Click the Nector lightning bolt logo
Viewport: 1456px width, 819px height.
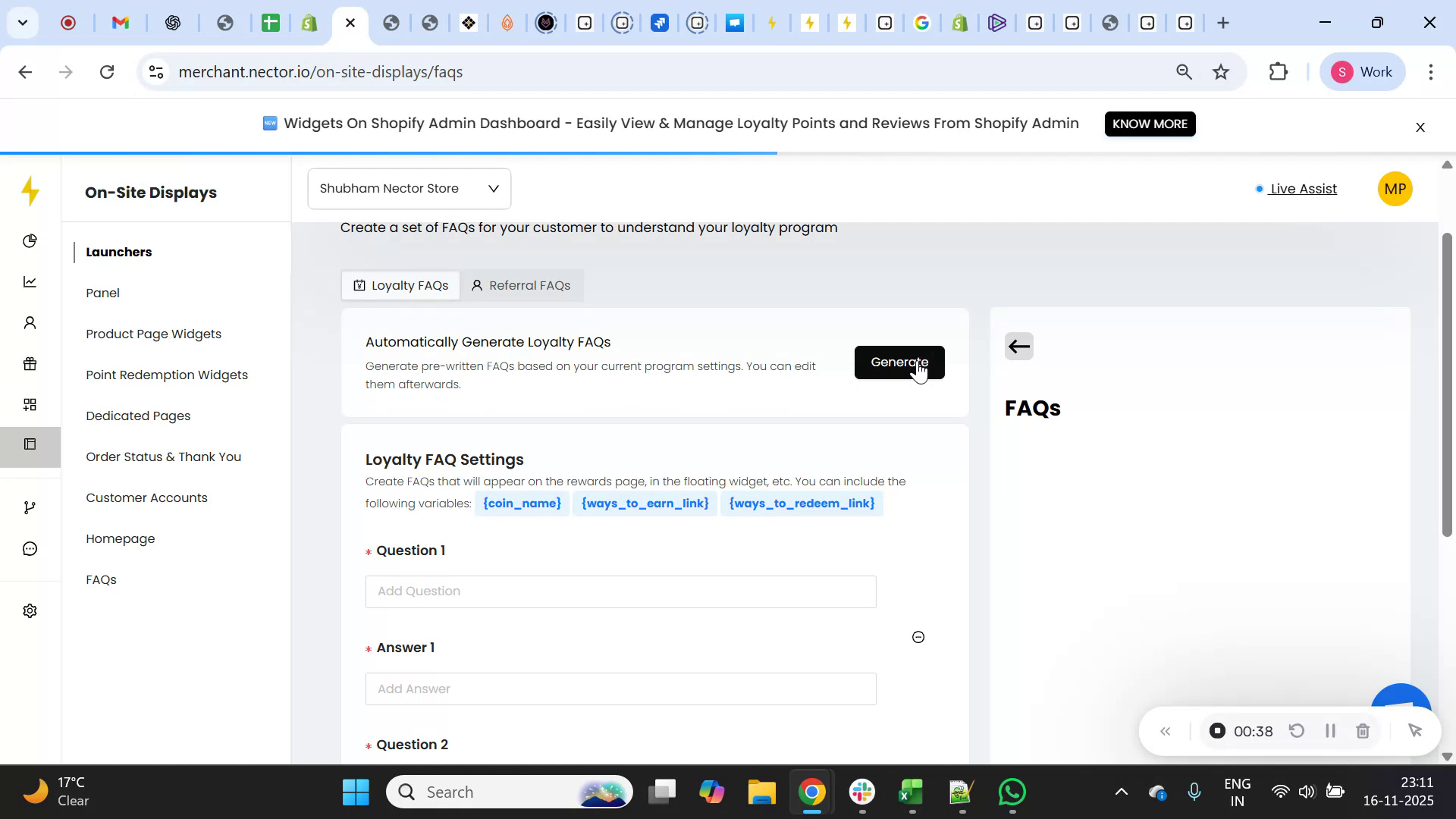click(30, 192)
